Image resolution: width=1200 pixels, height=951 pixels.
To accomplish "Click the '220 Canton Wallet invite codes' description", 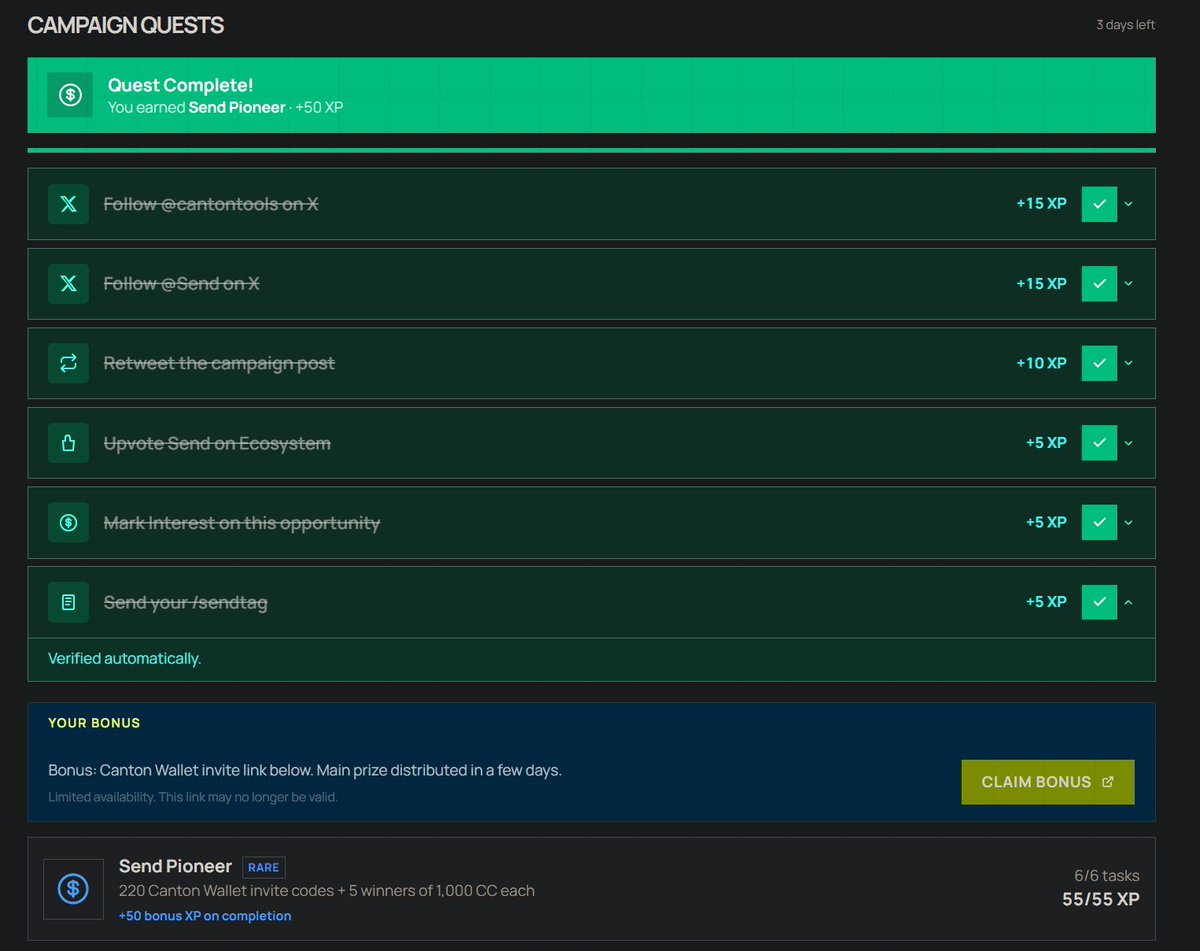I will pos(327,891).
